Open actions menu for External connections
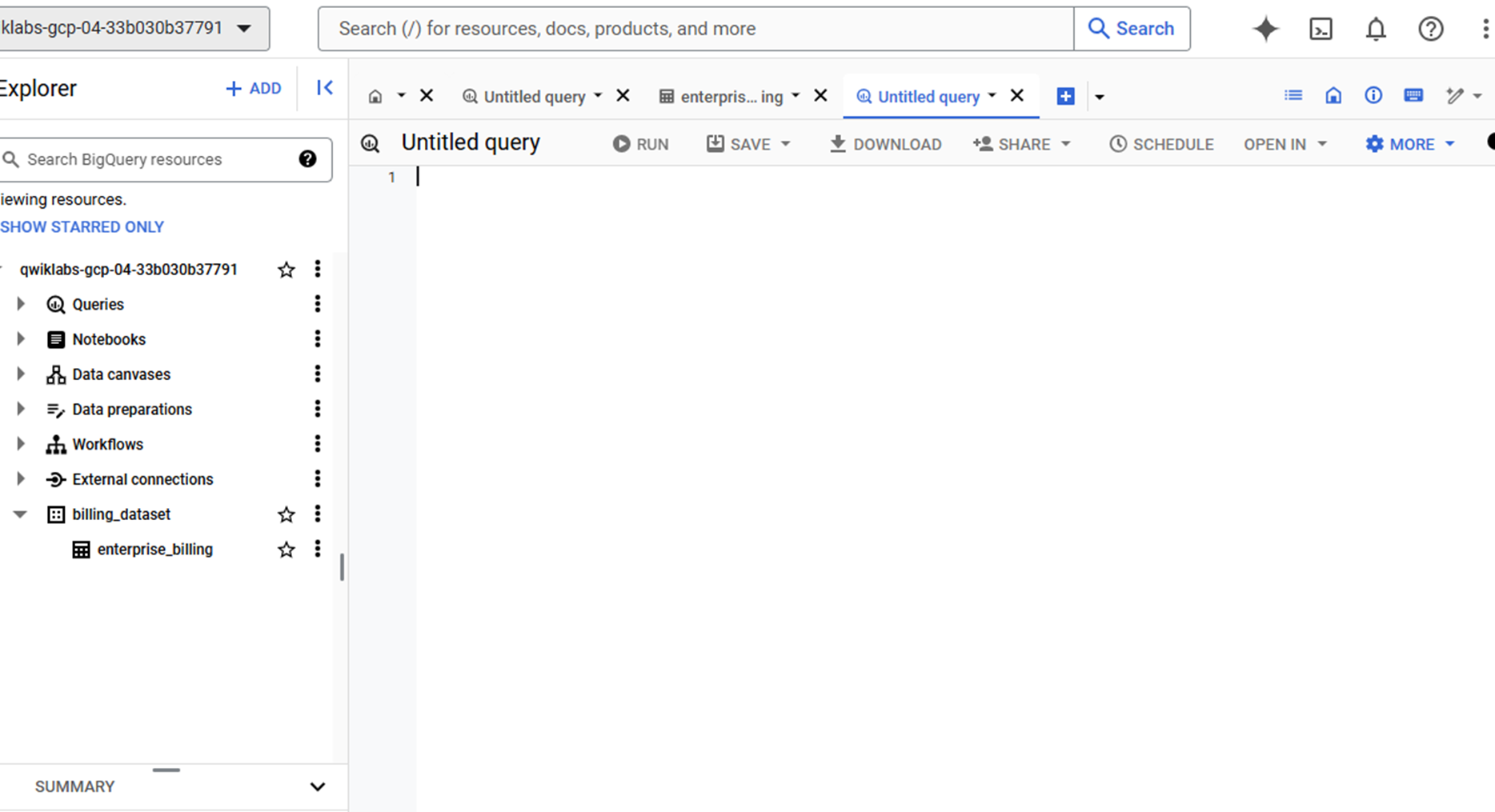This screenshot has height=812, width=1495. point(318,479)
